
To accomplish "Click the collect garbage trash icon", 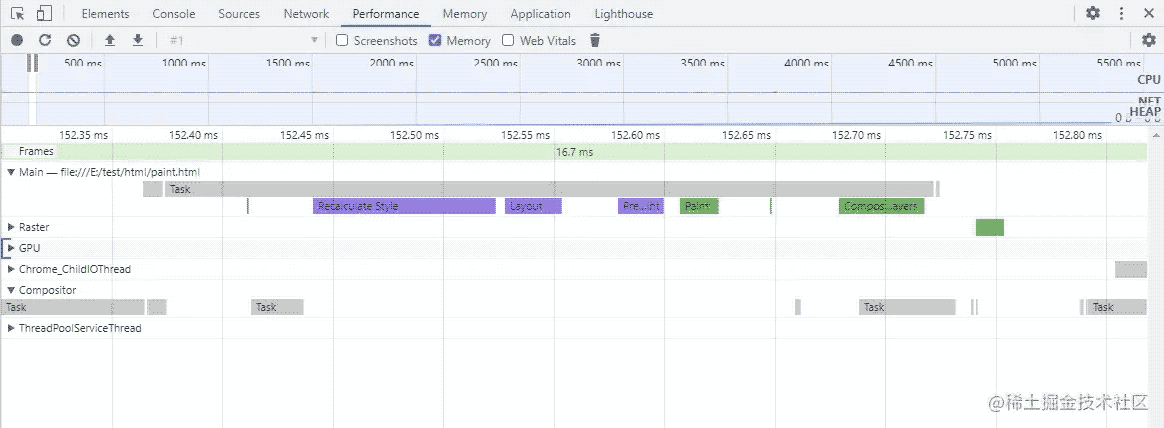I will 595,40.
